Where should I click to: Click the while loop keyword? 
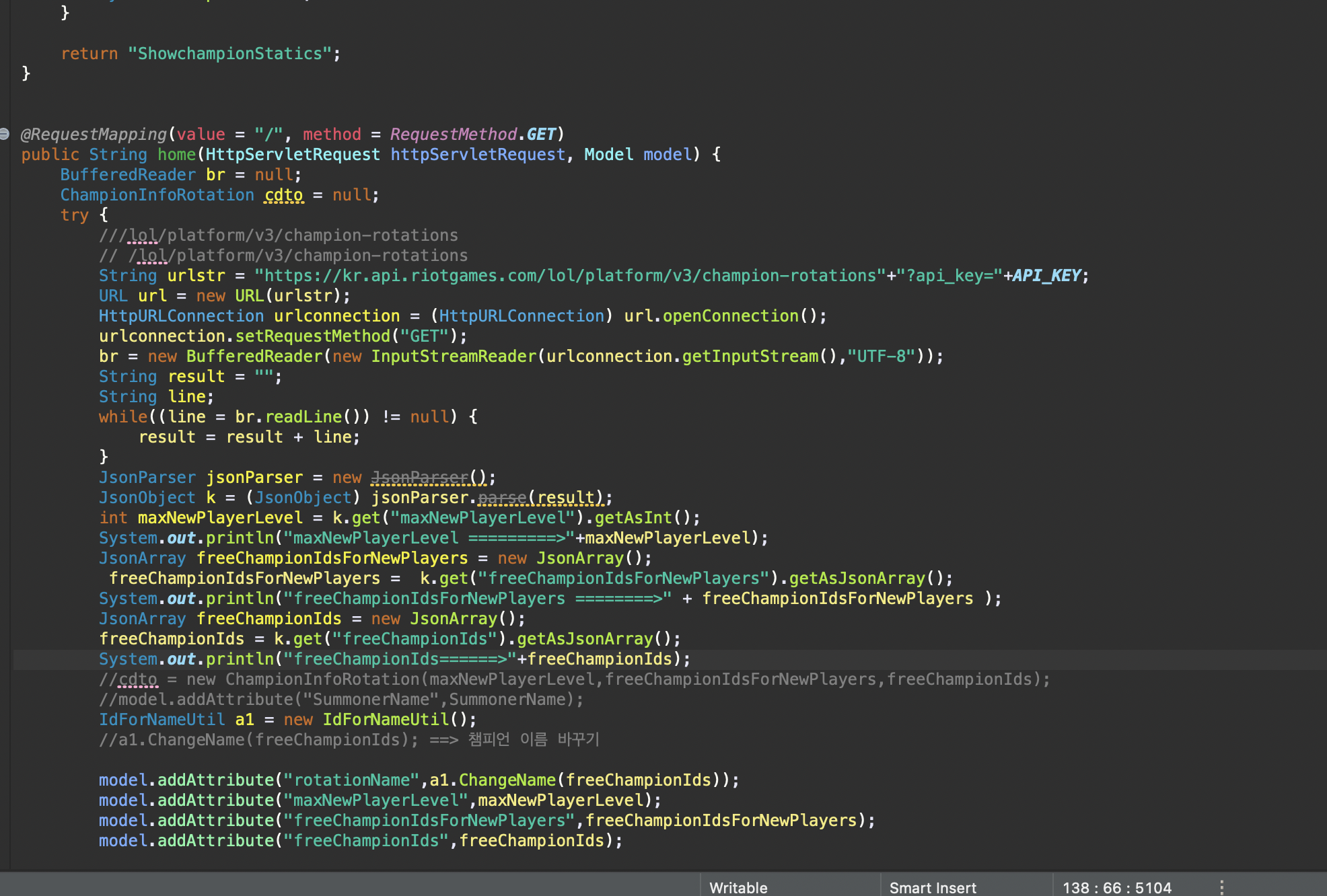pos(122,417)
